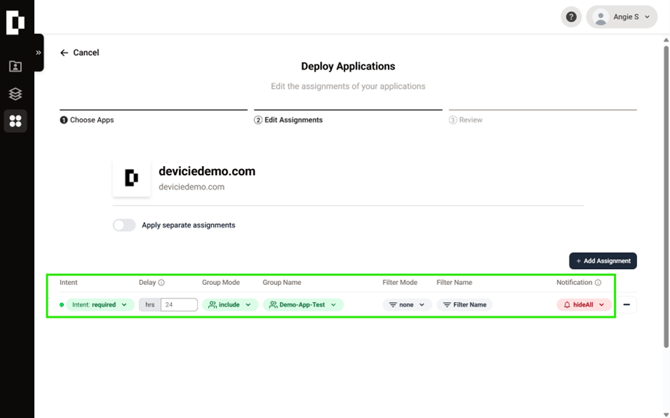This screenshot has height=418, width=670.
Task: Open help via the question mark icon
Action: [571, 17]
